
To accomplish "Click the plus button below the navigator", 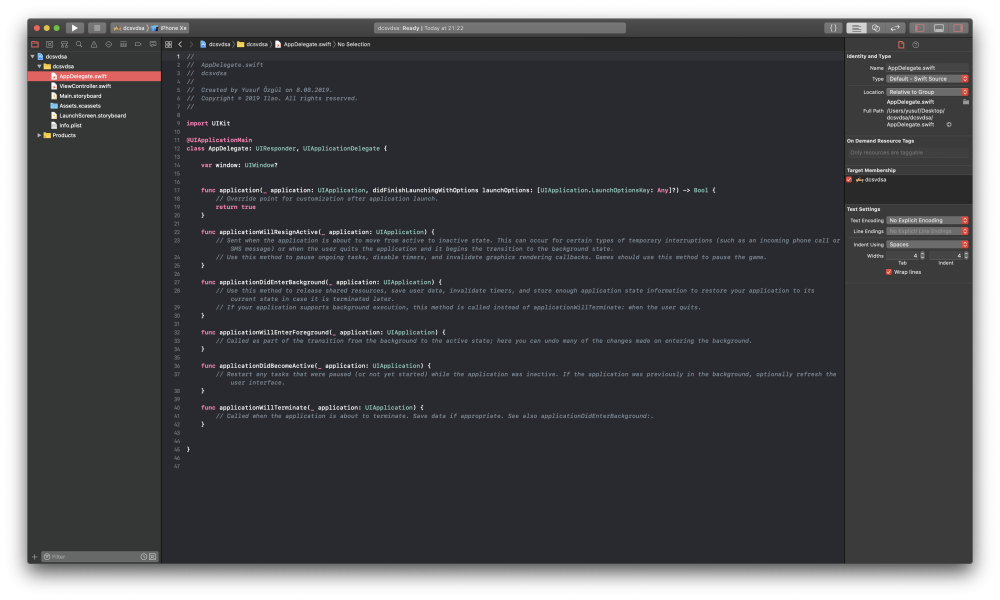I will tap(34, 556).
